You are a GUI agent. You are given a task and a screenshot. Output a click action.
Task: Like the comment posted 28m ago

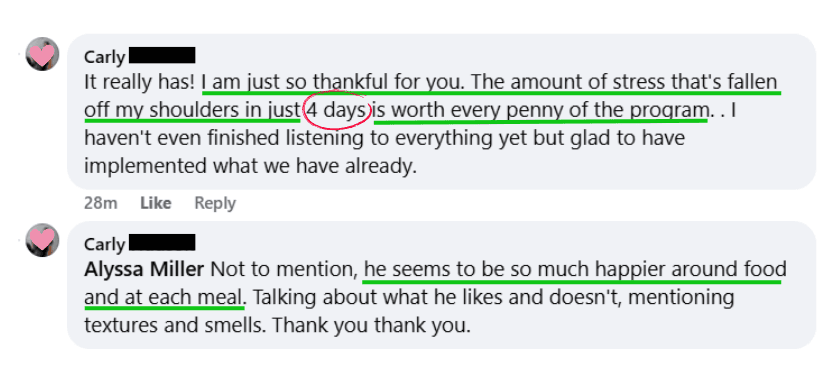tap(156, 203)
